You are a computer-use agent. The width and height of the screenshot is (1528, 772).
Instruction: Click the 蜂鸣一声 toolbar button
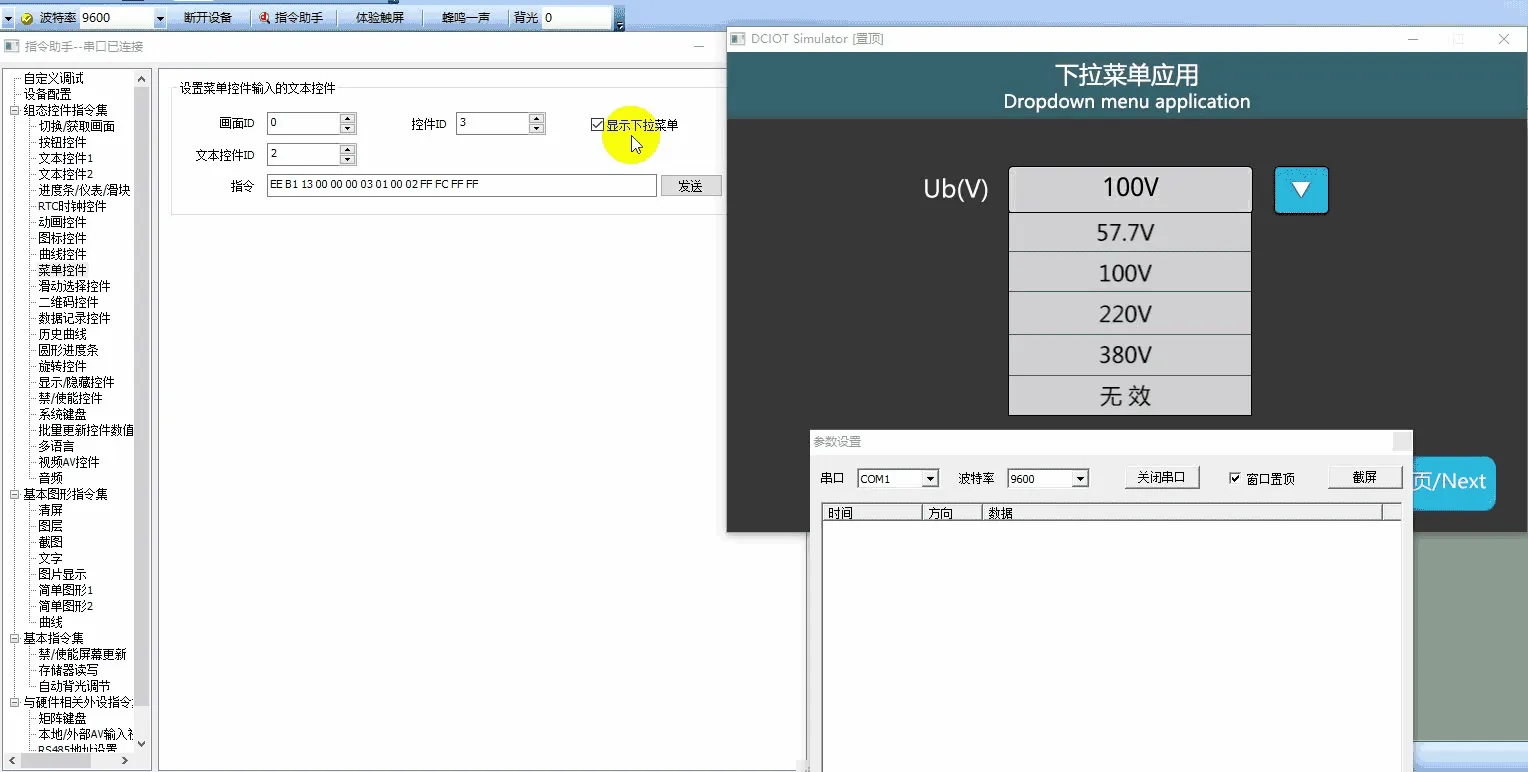pyautogui.click(x=465, y=18)
